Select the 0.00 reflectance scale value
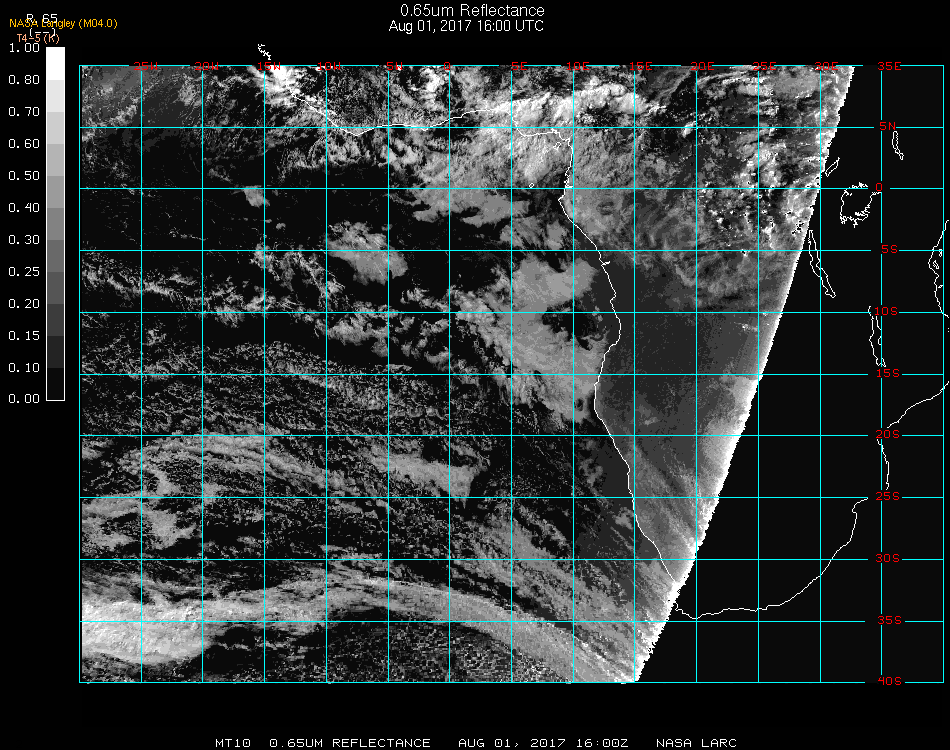Viewport: 950px width, 750px height. point(24,399)
